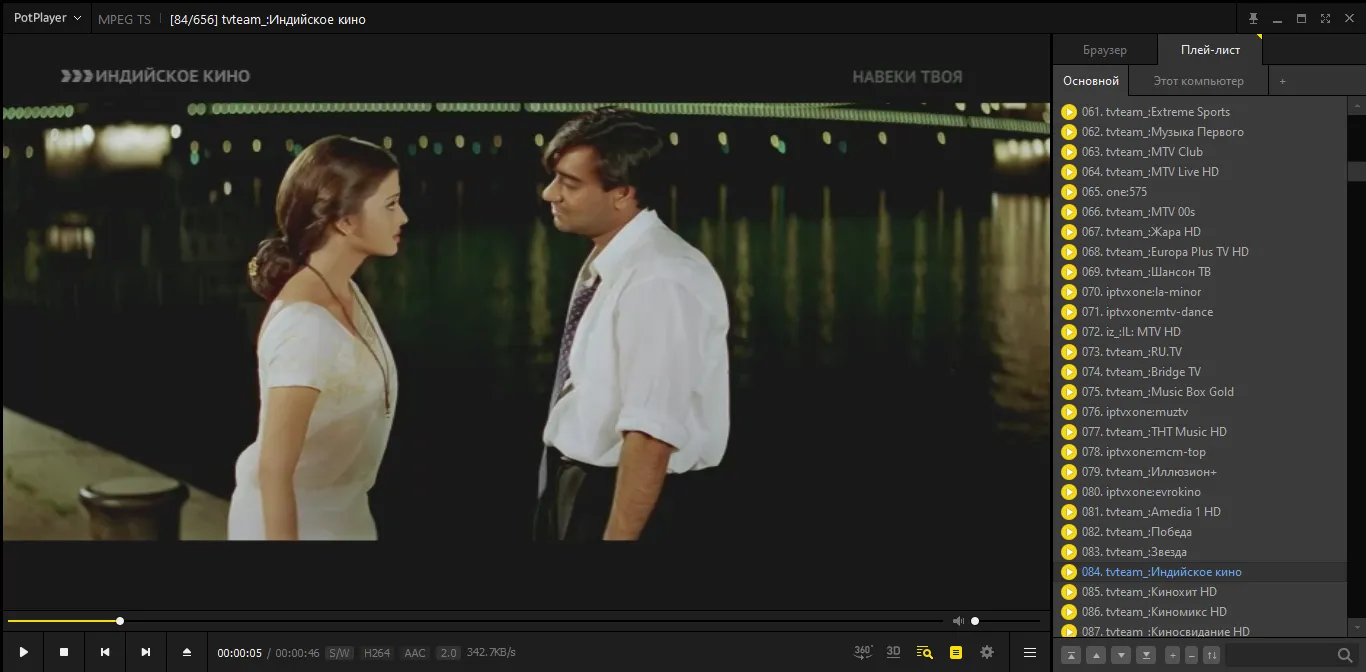Toggle 360 degree video mode
1366x672 pixels.
(x=863, y=652)
